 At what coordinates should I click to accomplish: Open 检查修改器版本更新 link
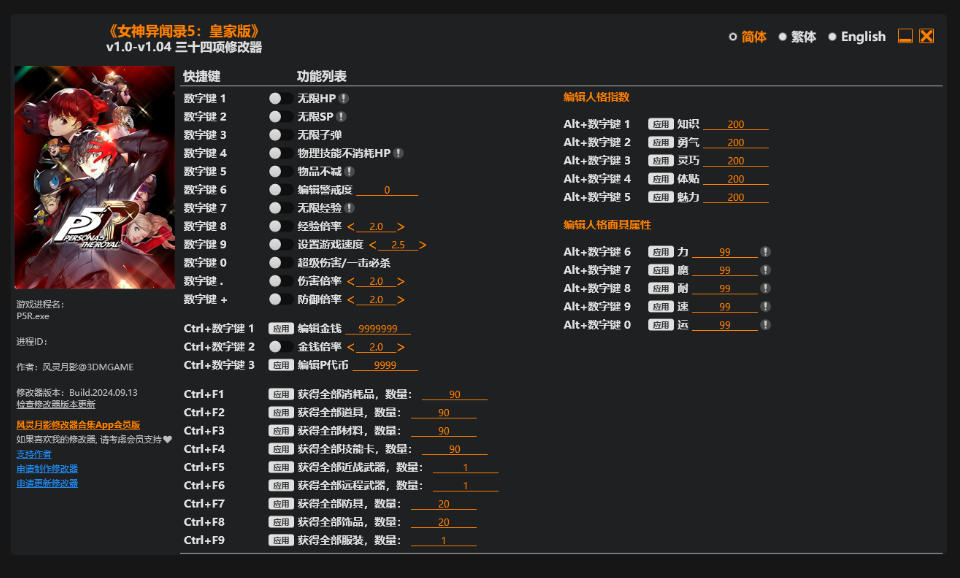pos(56,404)
